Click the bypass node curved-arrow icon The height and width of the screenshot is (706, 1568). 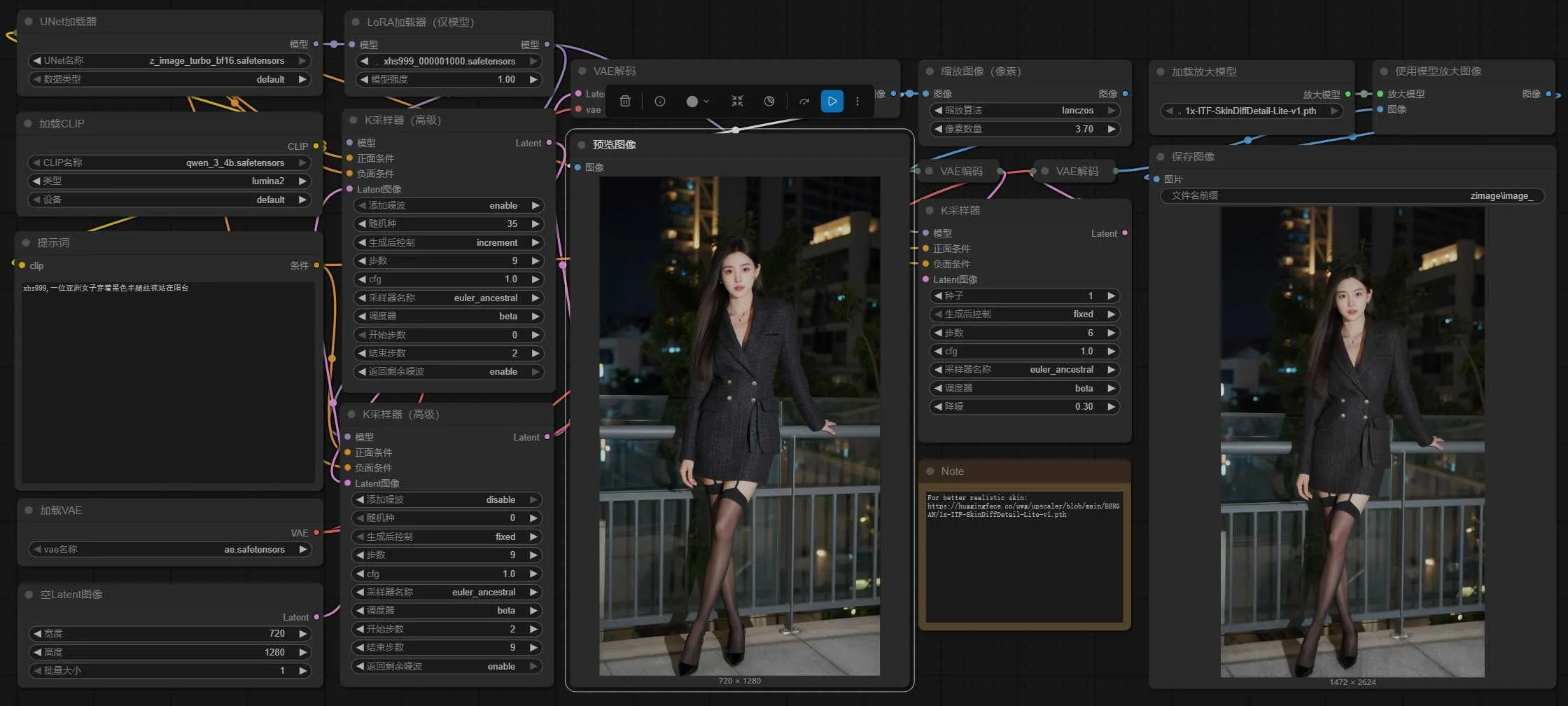[804, 102]
